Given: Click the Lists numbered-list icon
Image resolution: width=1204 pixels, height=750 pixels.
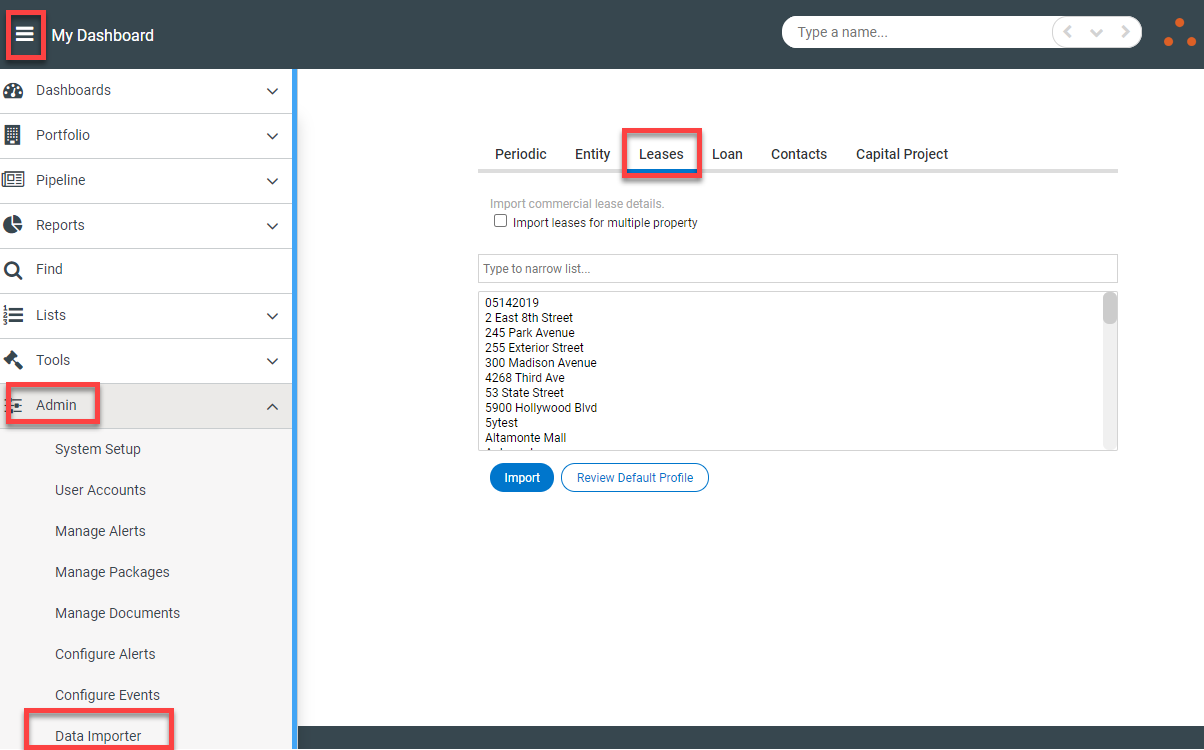Looking at the screenshot, I should coord(13,315).
